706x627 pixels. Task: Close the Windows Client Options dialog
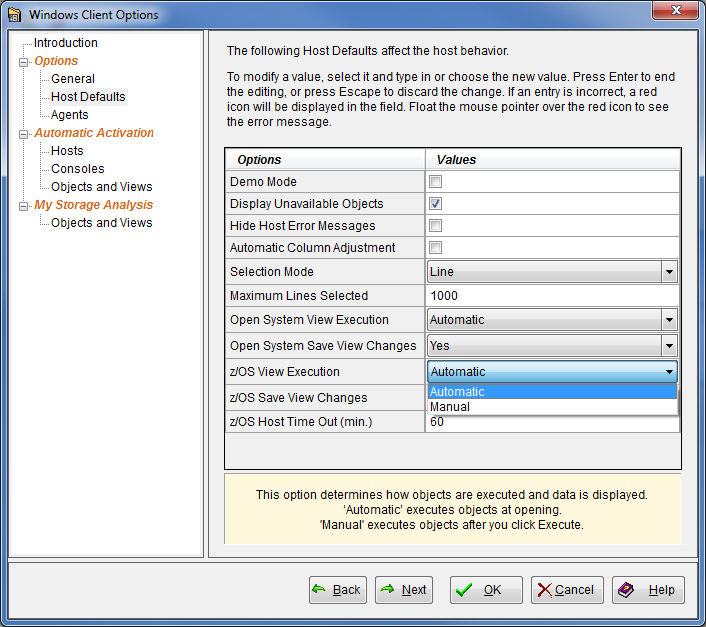[x=675, y=10]
